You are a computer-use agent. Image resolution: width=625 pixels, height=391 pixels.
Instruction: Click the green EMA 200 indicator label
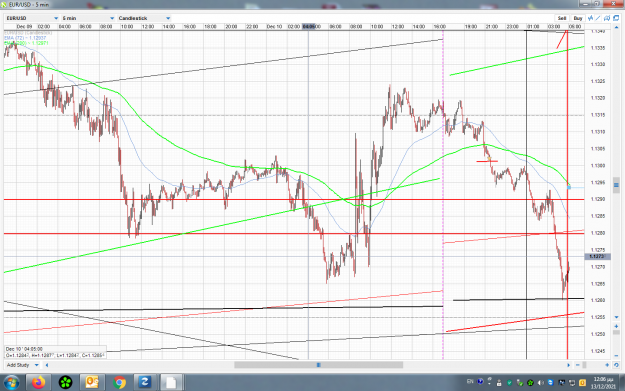point(26,43)
